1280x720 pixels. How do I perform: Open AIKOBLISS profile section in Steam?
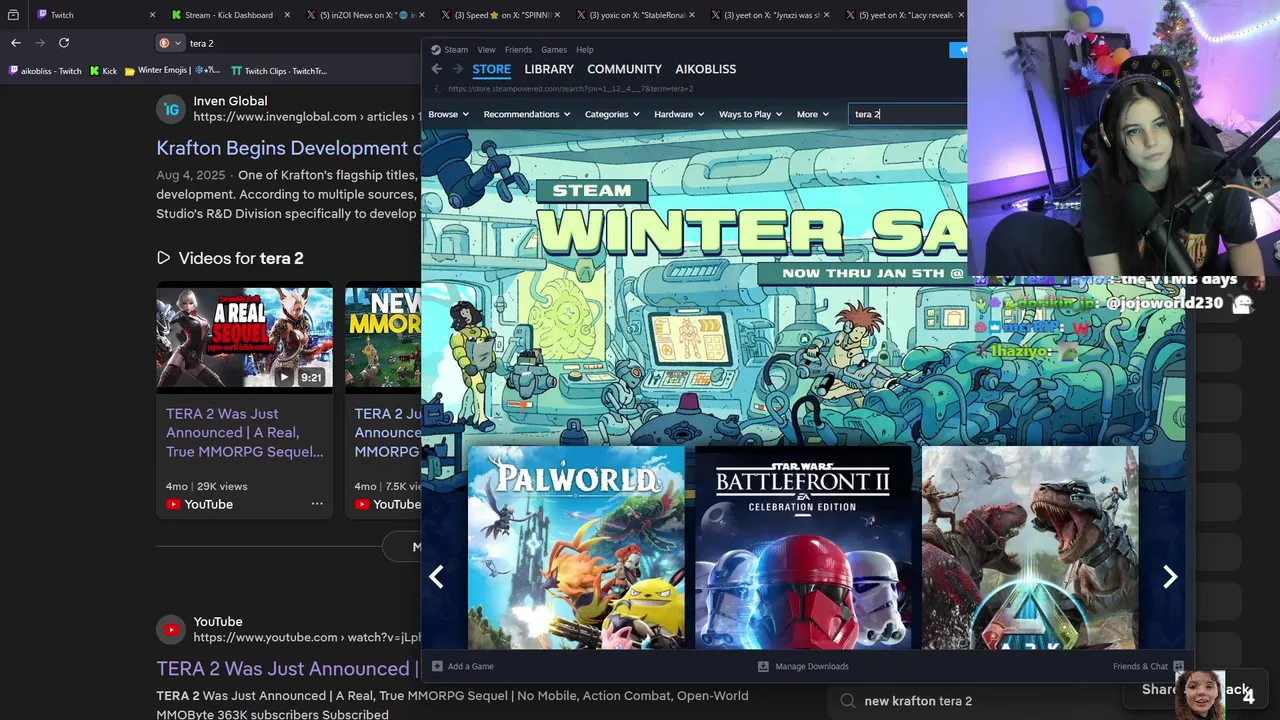click(x=705, y=69)
